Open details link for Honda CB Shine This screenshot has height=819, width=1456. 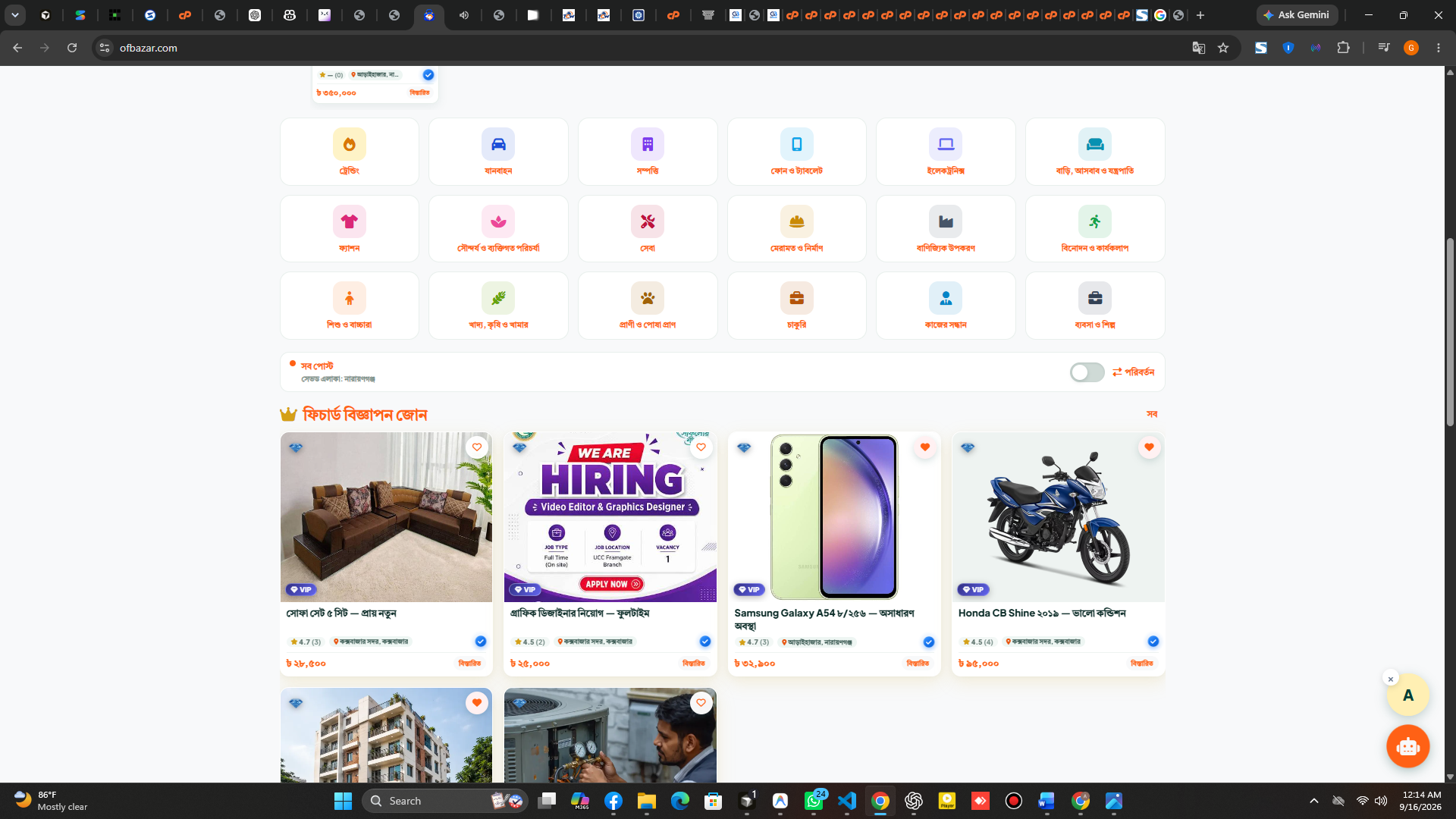(x=1141, y=664)
